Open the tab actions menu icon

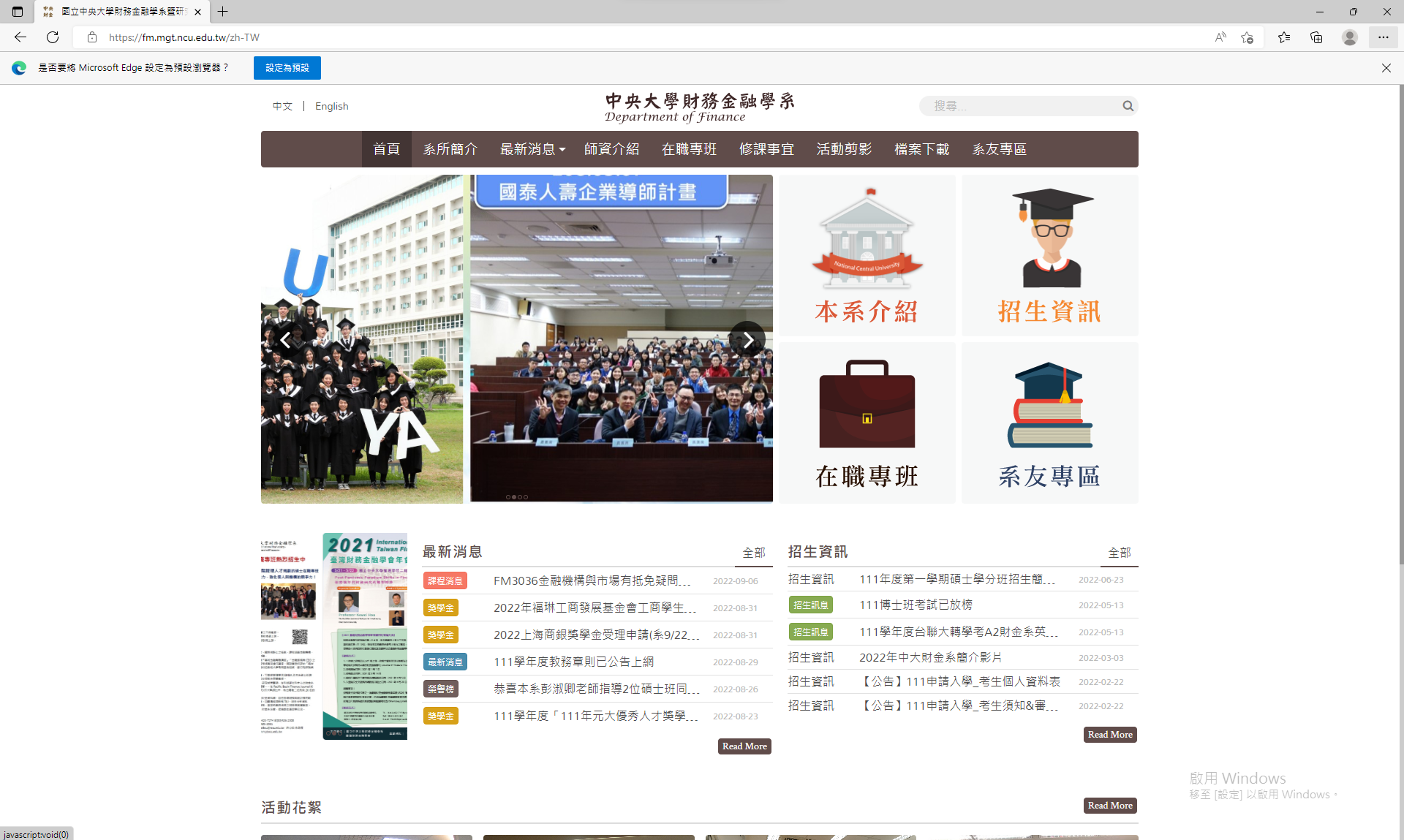pyautogui.click(x=18, y=12)
